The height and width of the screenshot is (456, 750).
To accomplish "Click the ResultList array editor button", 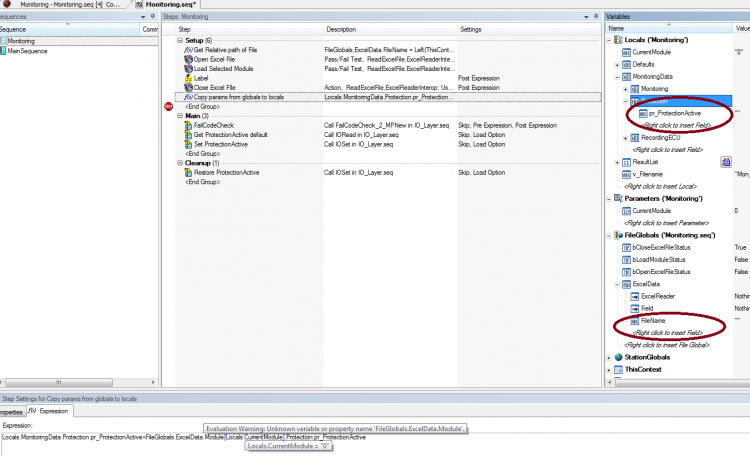I will pyautogui.click(x=726, y=162).
